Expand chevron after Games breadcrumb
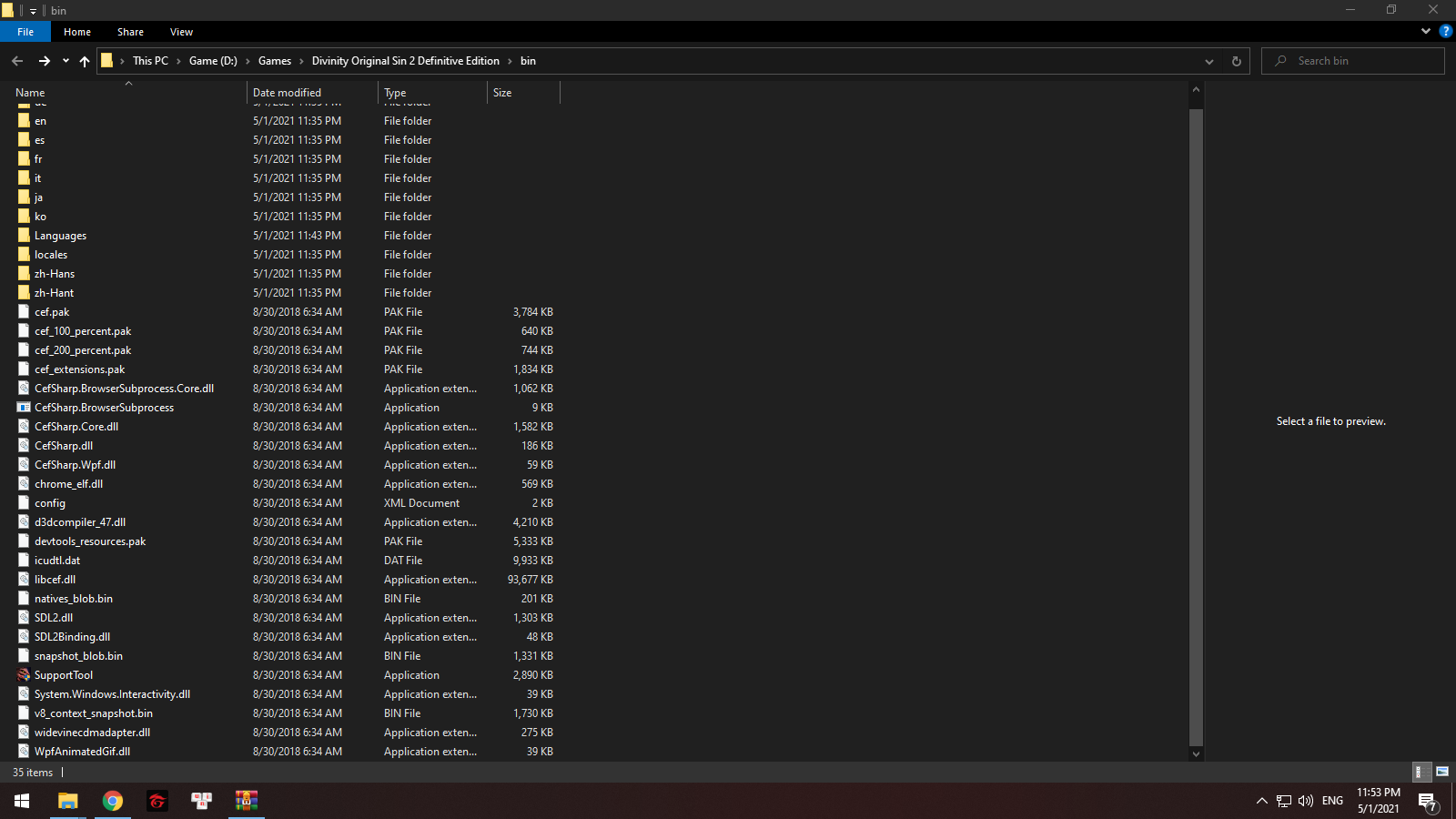Viewport: 1456px width, 819px height. click(x=301, y=61)
